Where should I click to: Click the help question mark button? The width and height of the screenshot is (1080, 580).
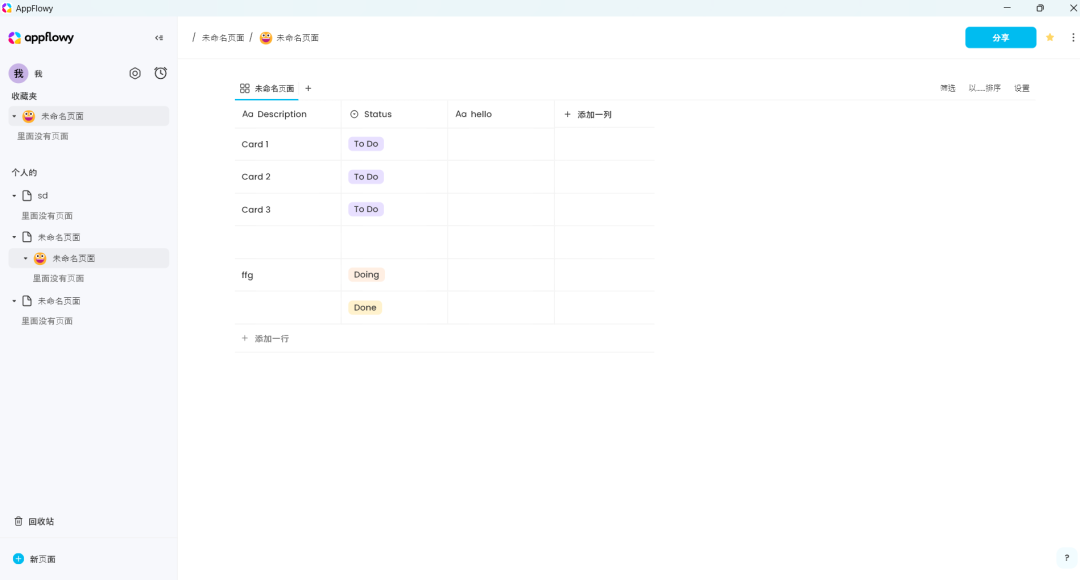pos(1066,558)
